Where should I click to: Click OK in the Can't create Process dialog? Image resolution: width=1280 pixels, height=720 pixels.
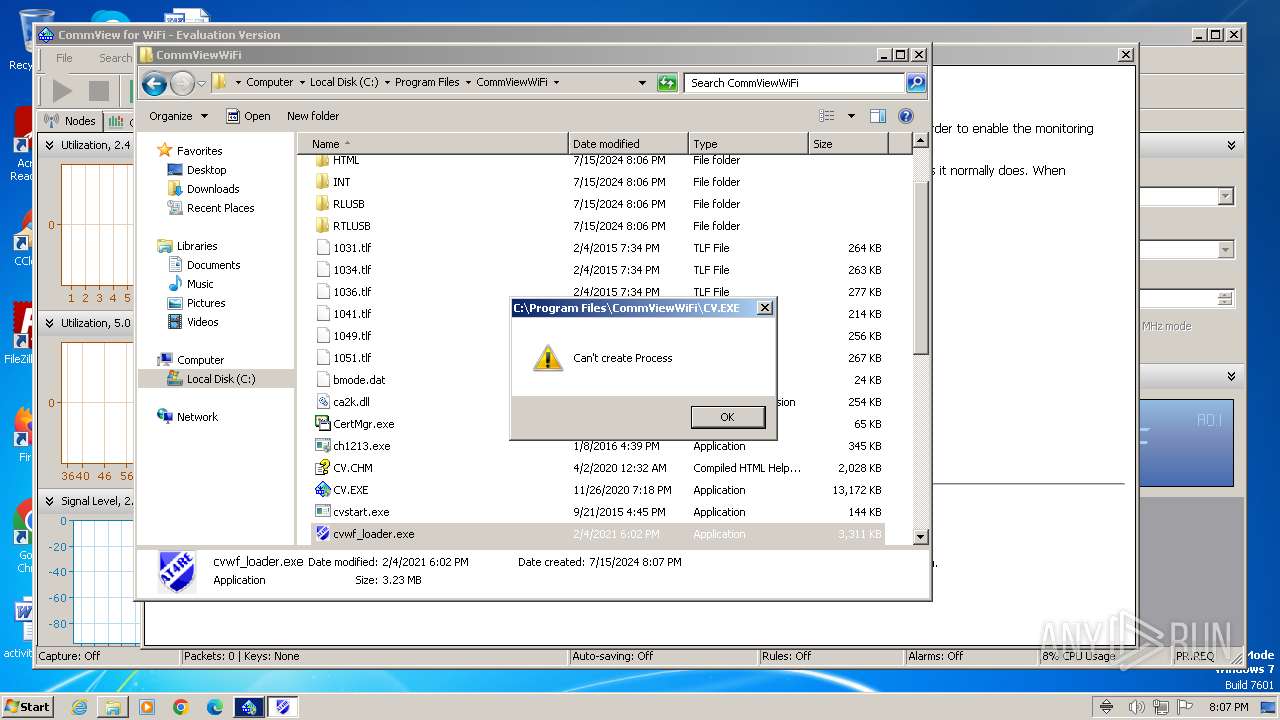[x=727, y=417]
